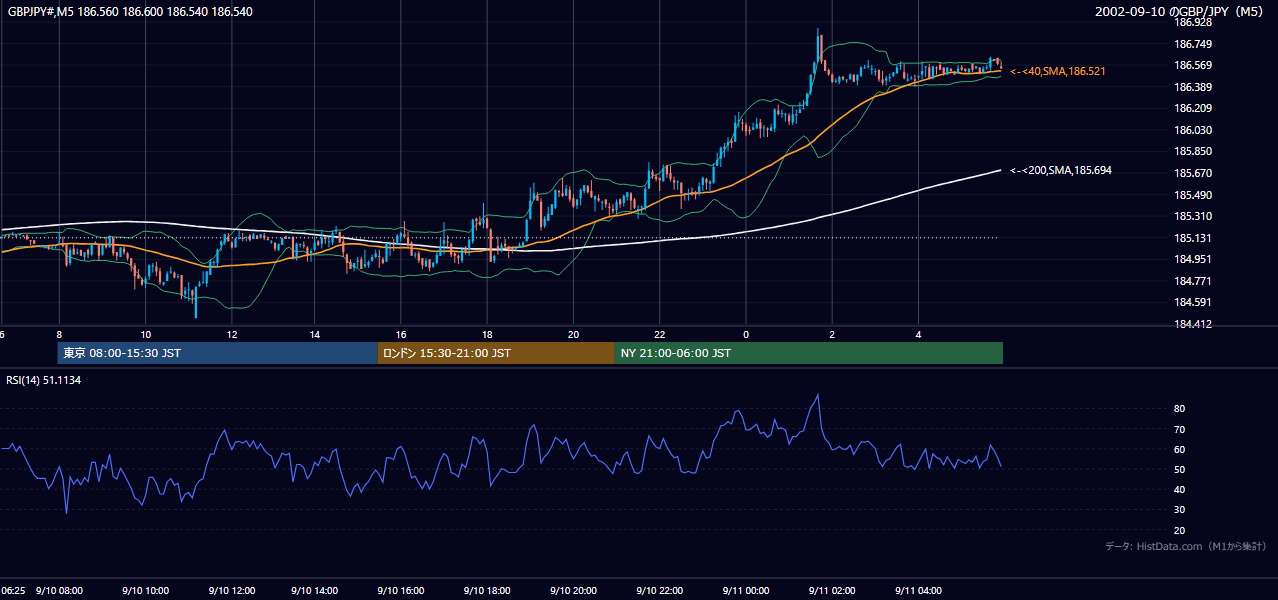Click the 9/10 12:00 date label
The height and width of the screenshot is (600, 1278).
point(231,591)
